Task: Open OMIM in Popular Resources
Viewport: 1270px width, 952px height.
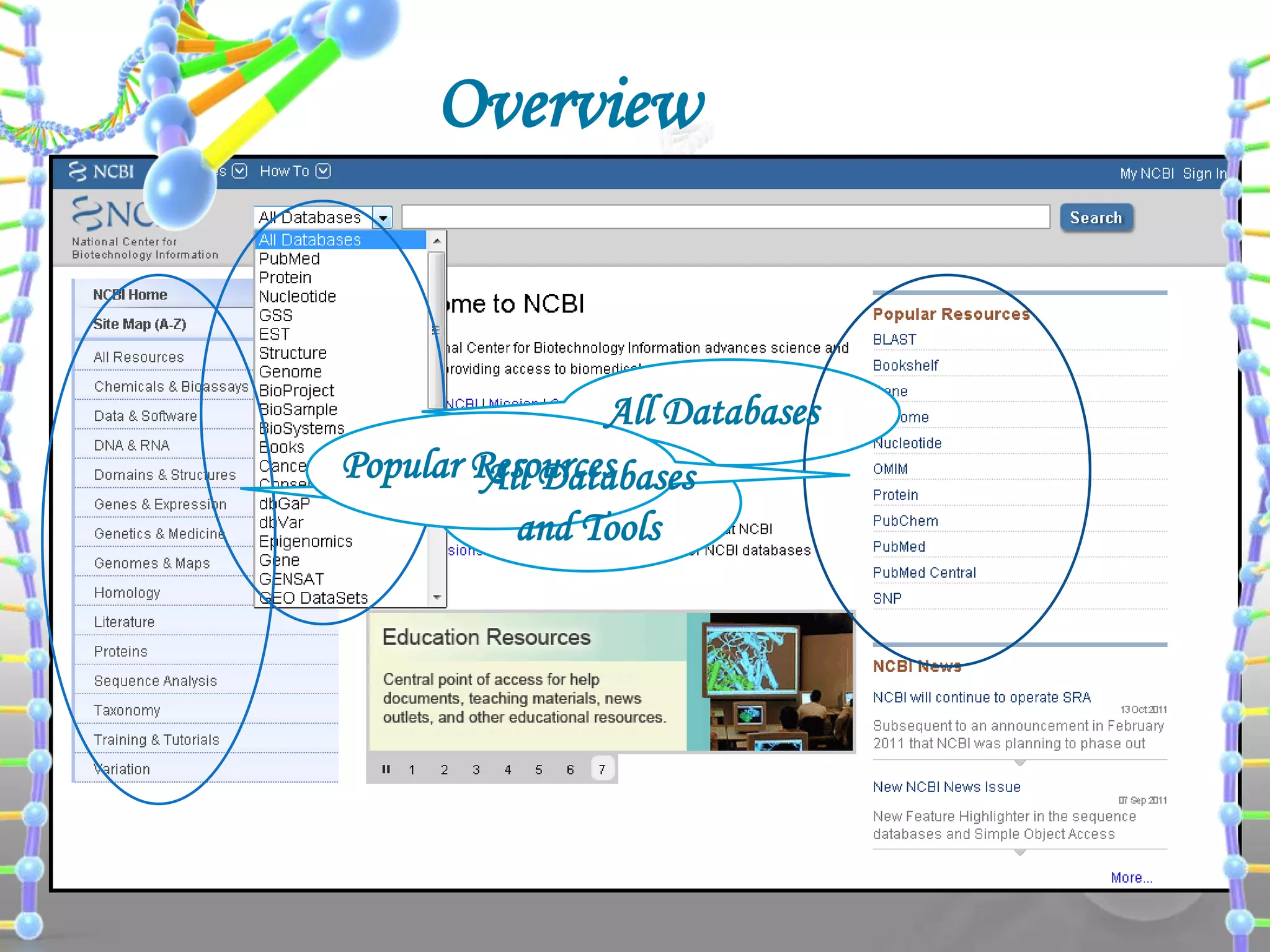Action: click(890, 469)
